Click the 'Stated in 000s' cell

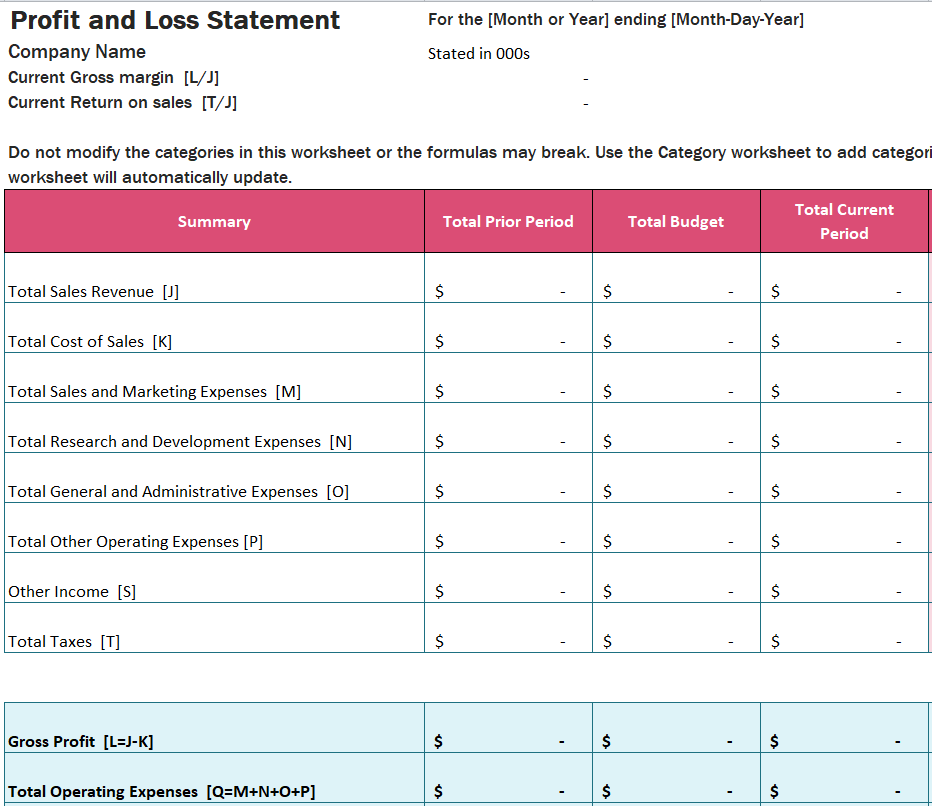tap(479, 54)
